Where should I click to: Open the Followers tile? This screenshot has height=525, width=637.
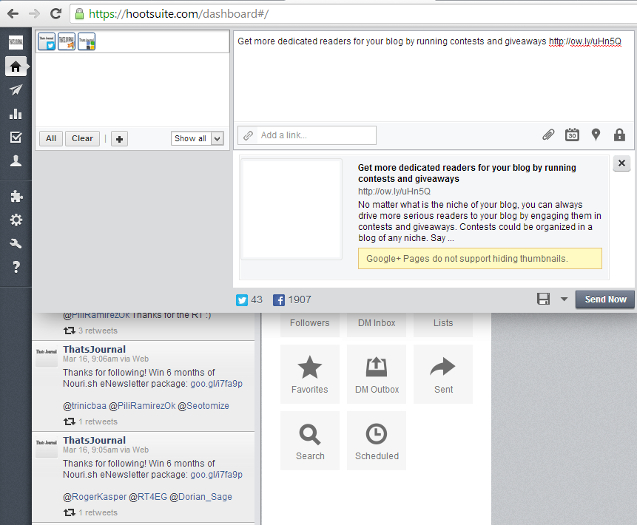(x=310, y=324)
